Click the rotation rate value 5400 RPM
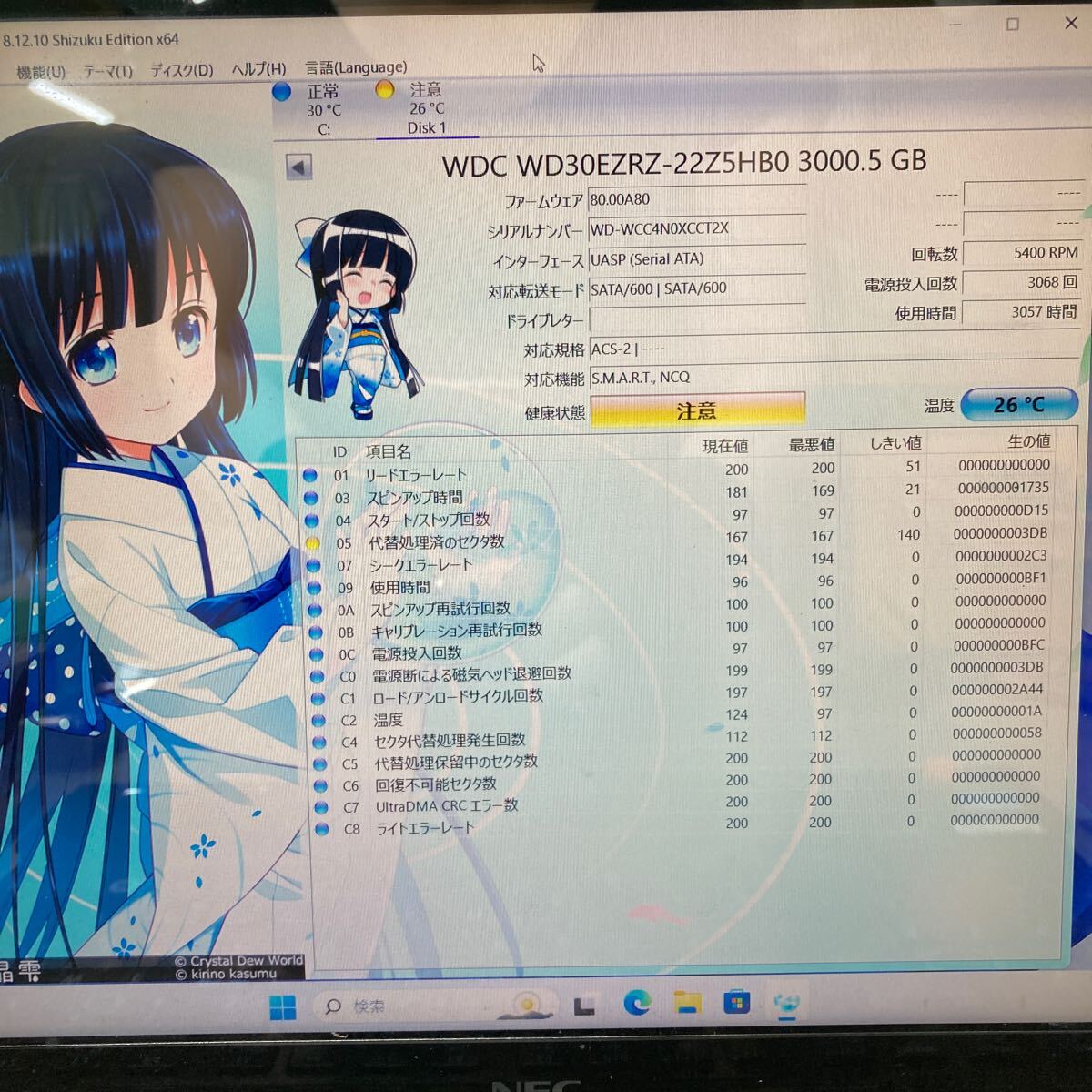Screen dimensions: 1092x1092 click(x=1021, y=253)
